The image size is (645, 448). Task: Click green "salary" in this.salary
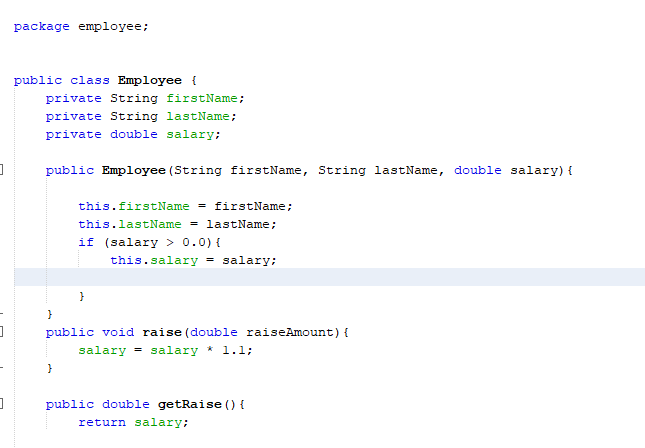coord(174,261)
